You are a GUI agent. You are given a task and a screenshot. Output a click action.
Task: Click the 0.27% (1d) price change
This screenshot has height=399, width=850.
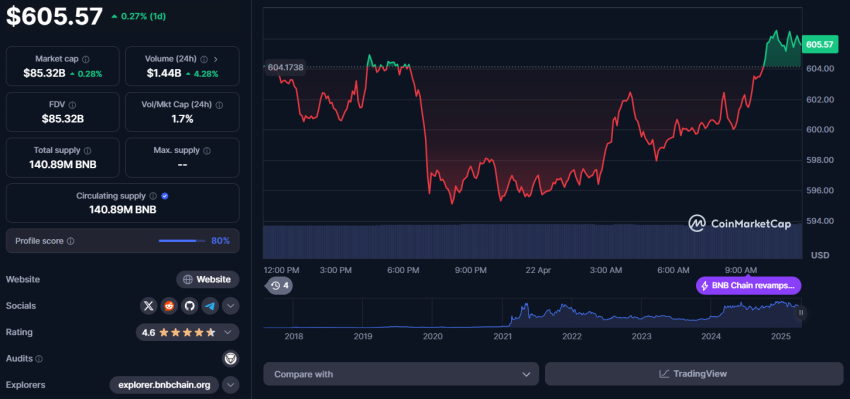pos(139,16)
